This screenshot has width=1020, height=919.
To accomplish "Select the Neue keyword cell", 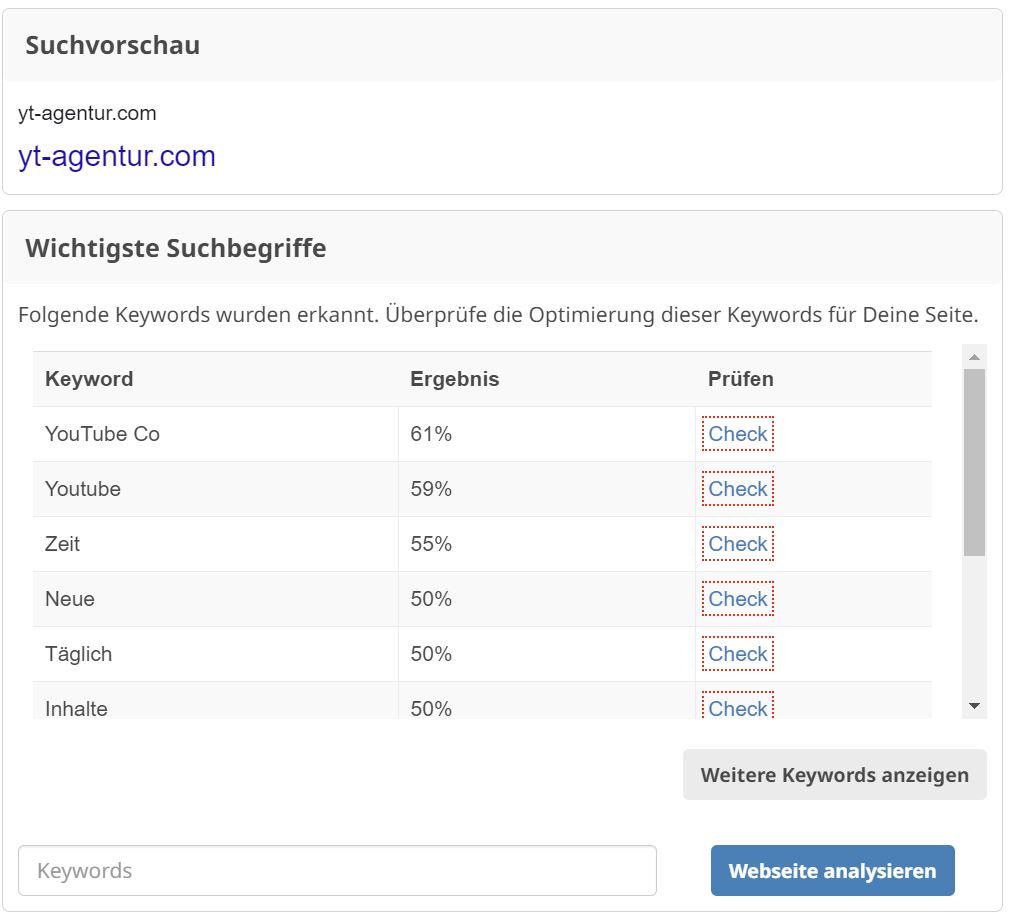I will [x=215, y=599].
